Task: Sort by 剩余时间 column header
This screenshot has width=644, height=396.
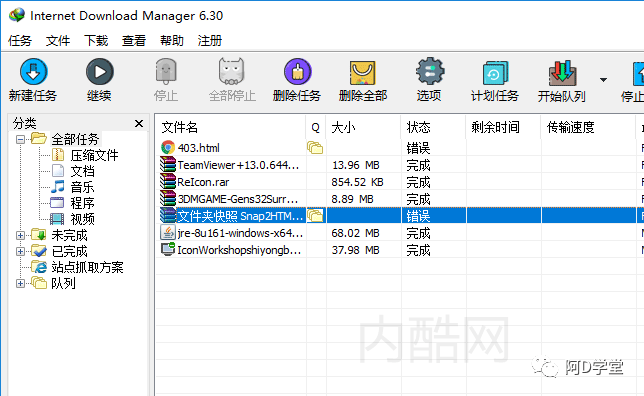Action: pyautogui.click(x=503, y=127)
